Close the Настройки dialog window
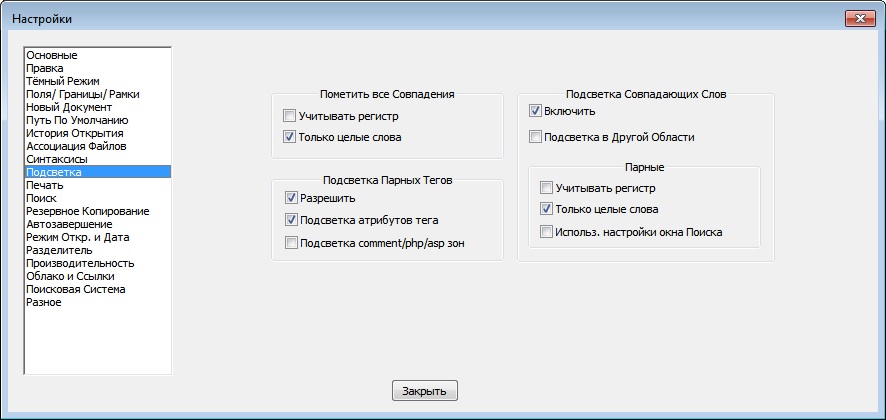Screen dimensions: 886x420 tap(860, 18)
